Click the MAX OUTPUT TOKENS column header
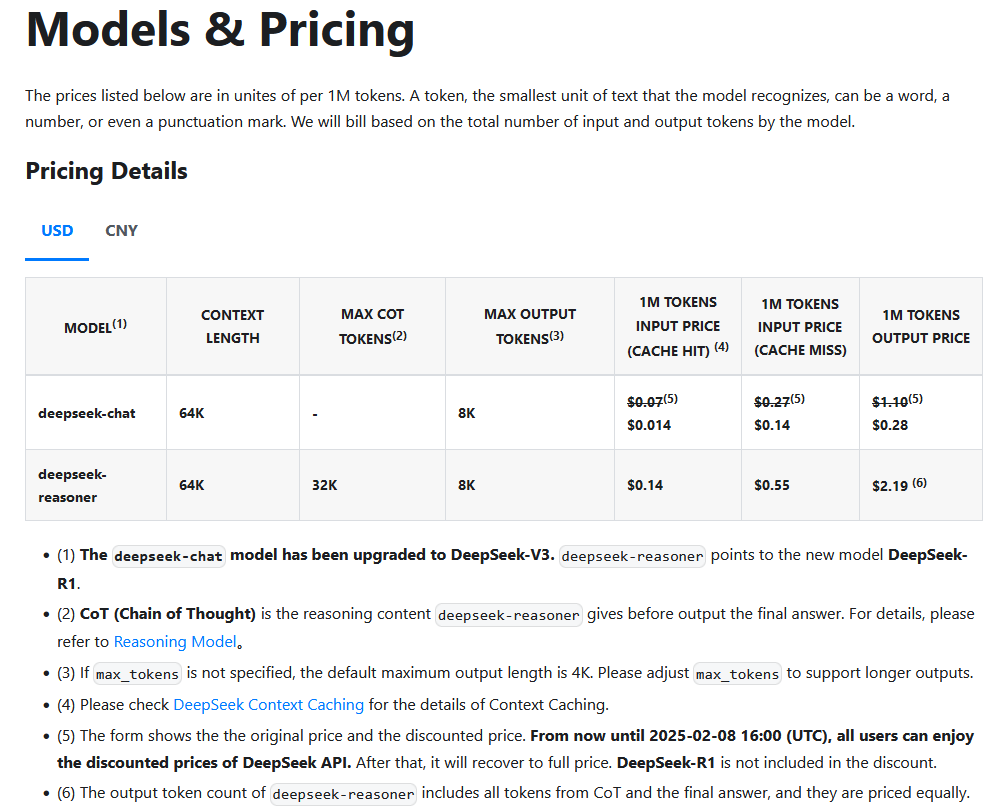 click(529, 326)
